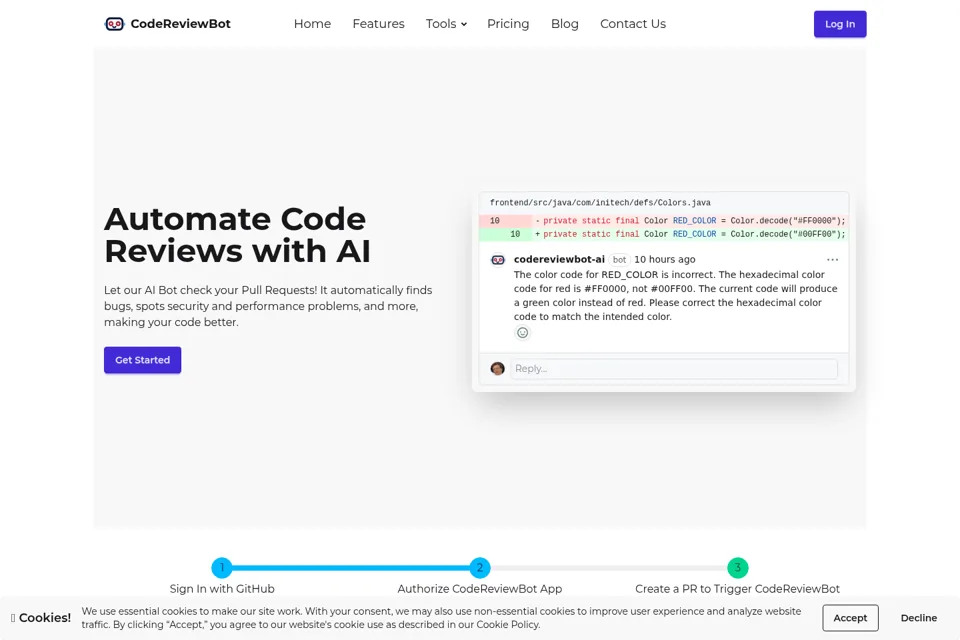Click the 10 hours ago timestamp
This screenshot has height=640, width=960.
(665, 260)
